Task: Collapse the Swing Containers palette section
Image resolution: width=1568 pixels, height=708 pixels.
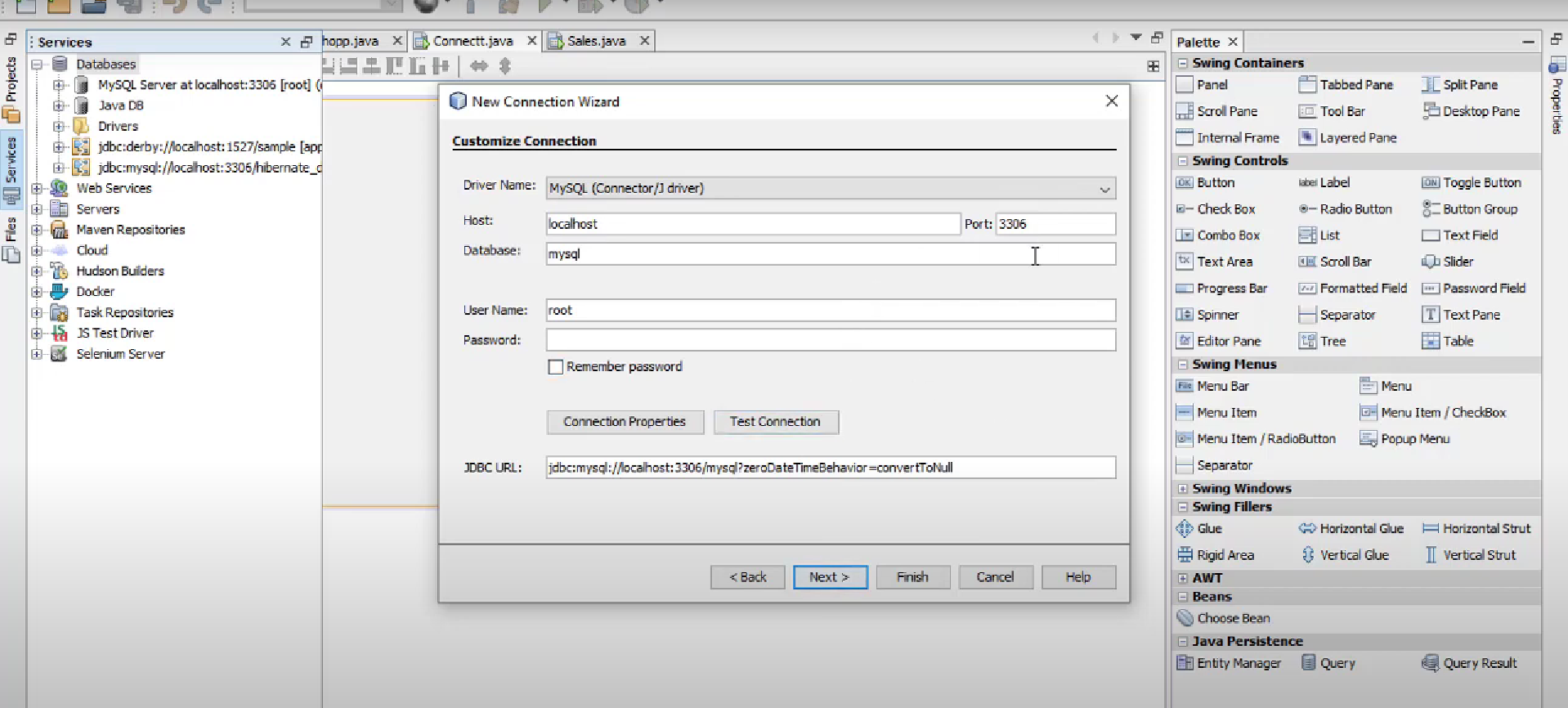Action: tap(1183, 63)
